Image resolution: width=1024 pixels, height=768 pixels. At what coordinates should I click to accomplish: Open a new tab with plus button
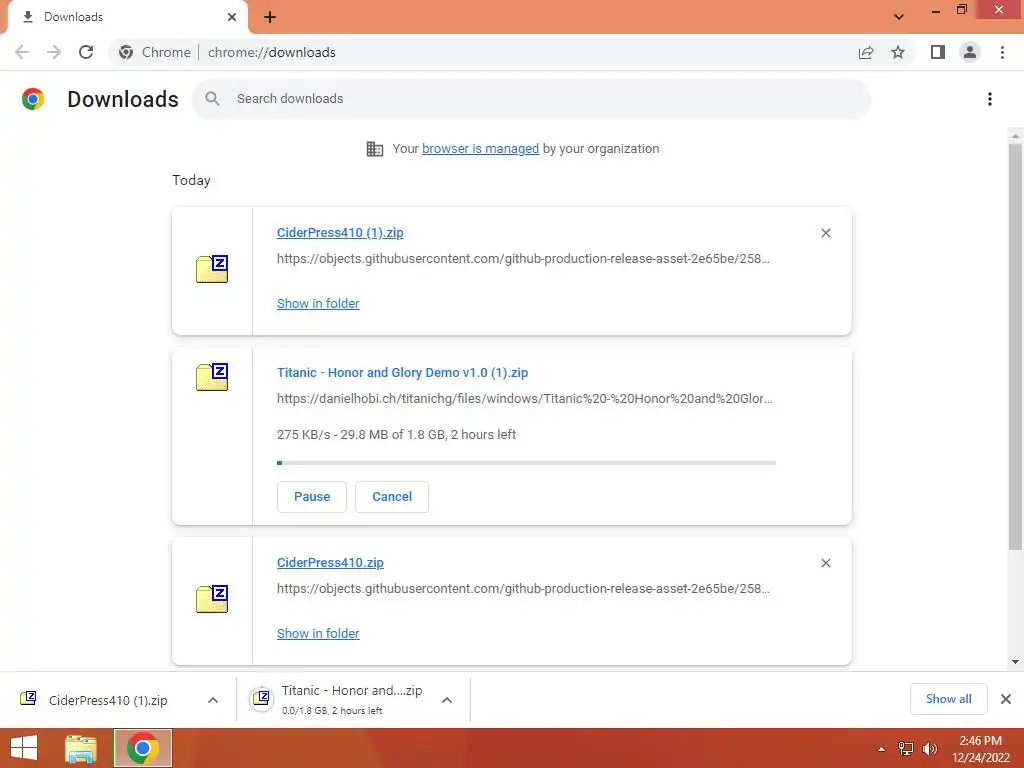[270, 17]
